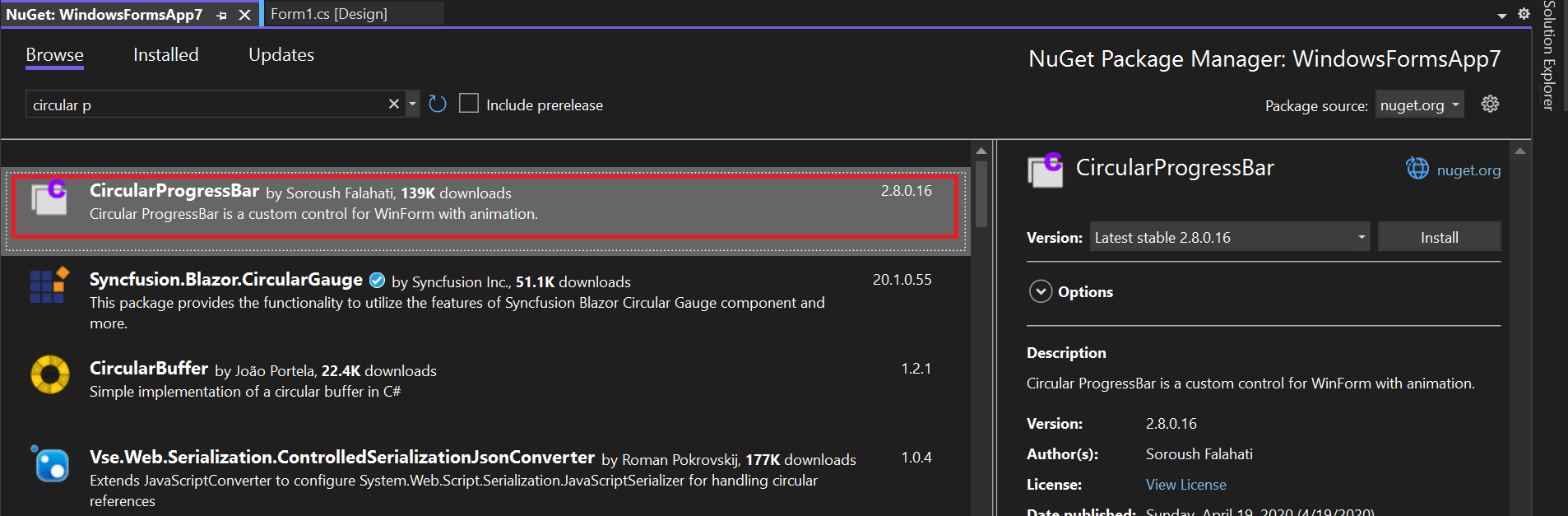Viewport: 1568px width, 516px height.
Task: Open the Package source dropdown
Action: pos(1418,105)
